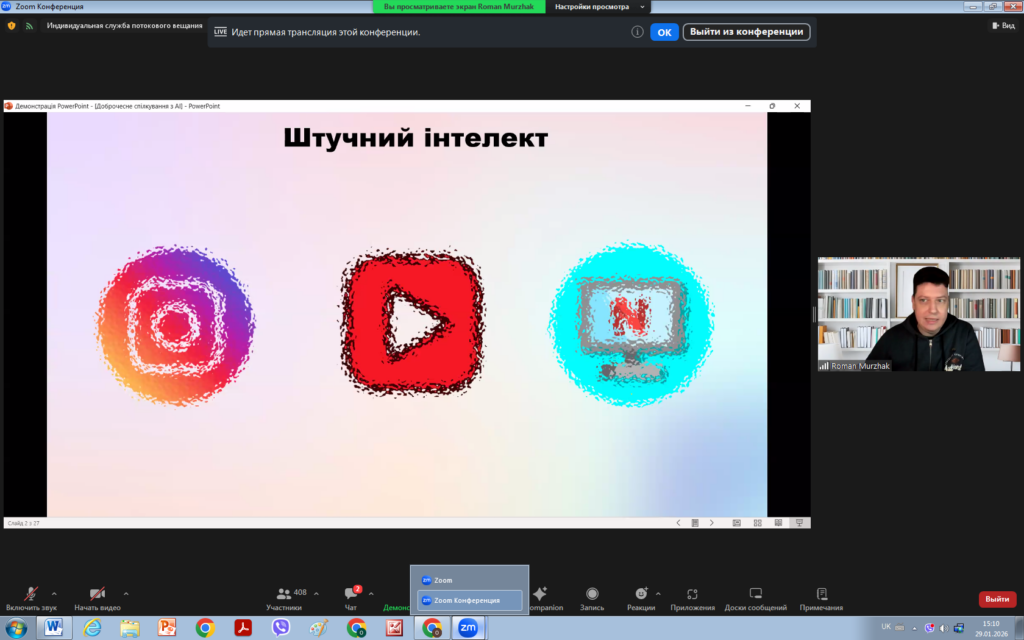Open Приложения apps icon

692,594
